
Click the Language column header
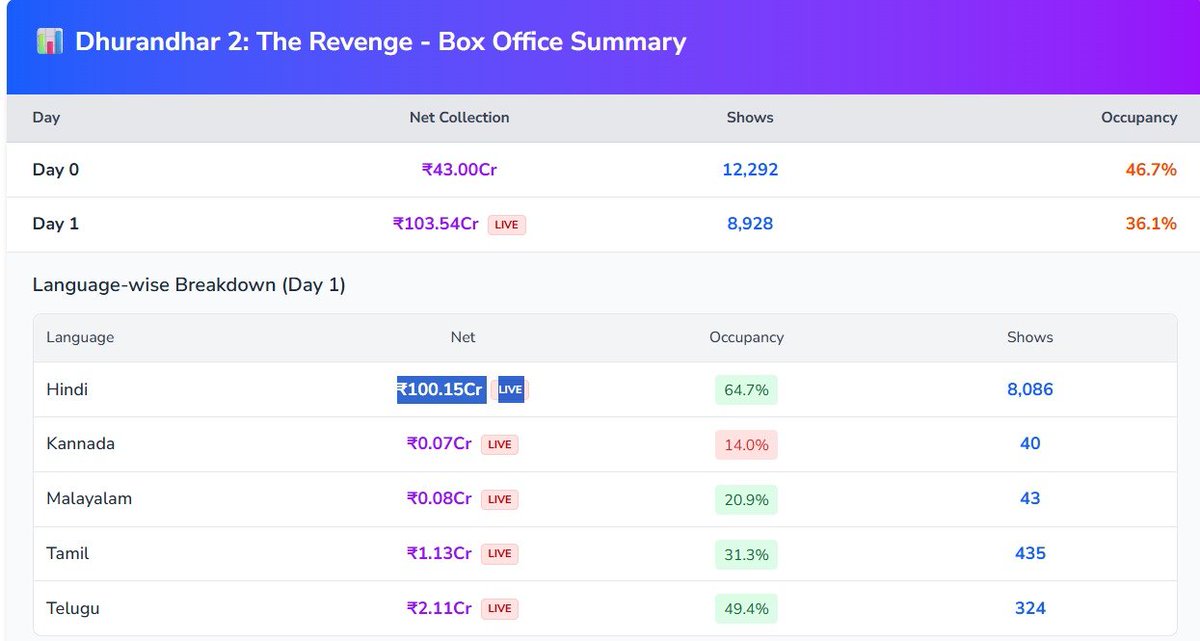(80, 337)
